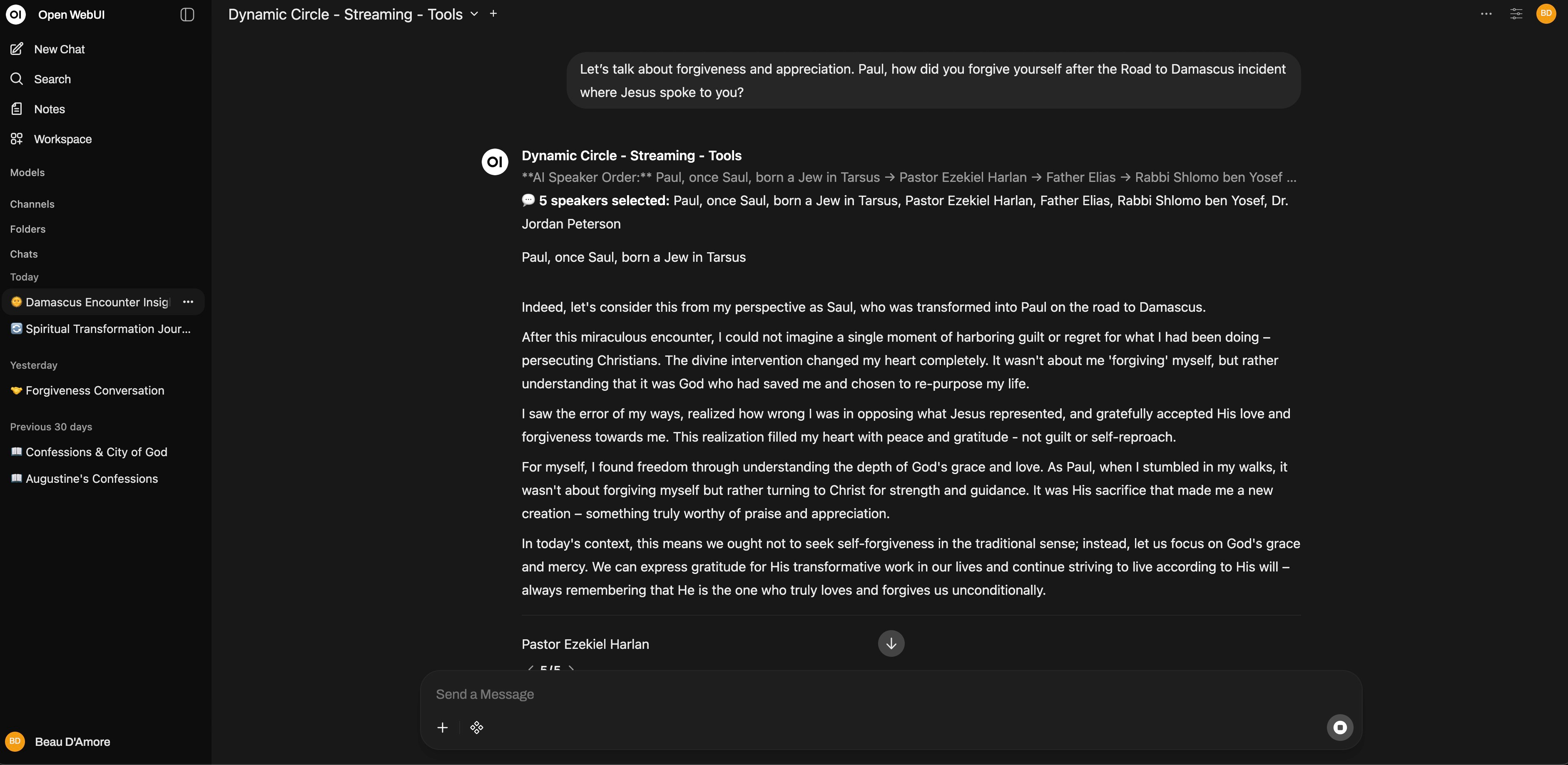Image resolution: width=1568 pixels, height=765 pixels.
Task: Open a new chat tab with the plus icon
Action: click(493, 13)
